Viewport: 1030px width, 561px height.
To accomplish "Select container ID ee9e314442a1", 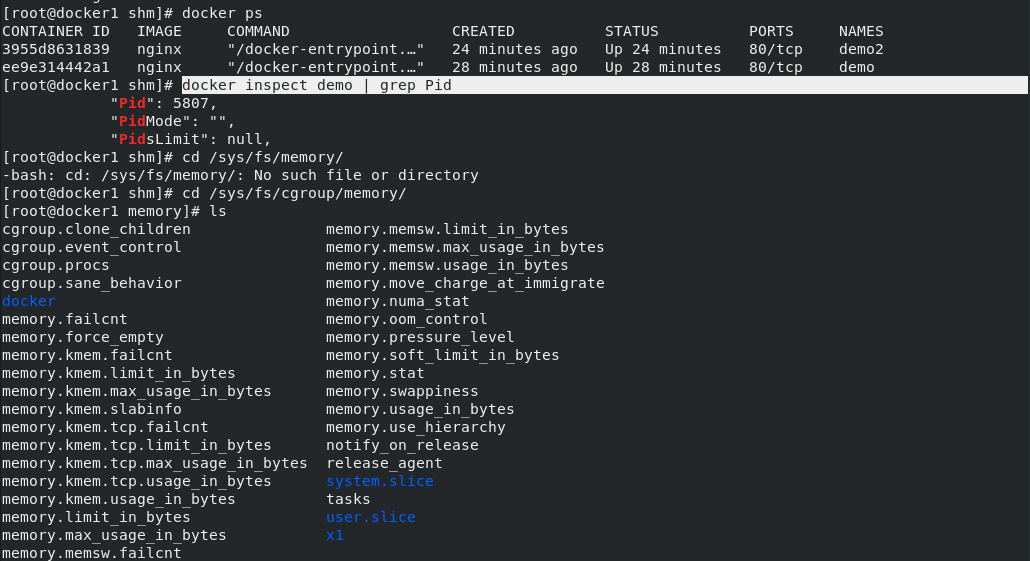I will (56, 67).
